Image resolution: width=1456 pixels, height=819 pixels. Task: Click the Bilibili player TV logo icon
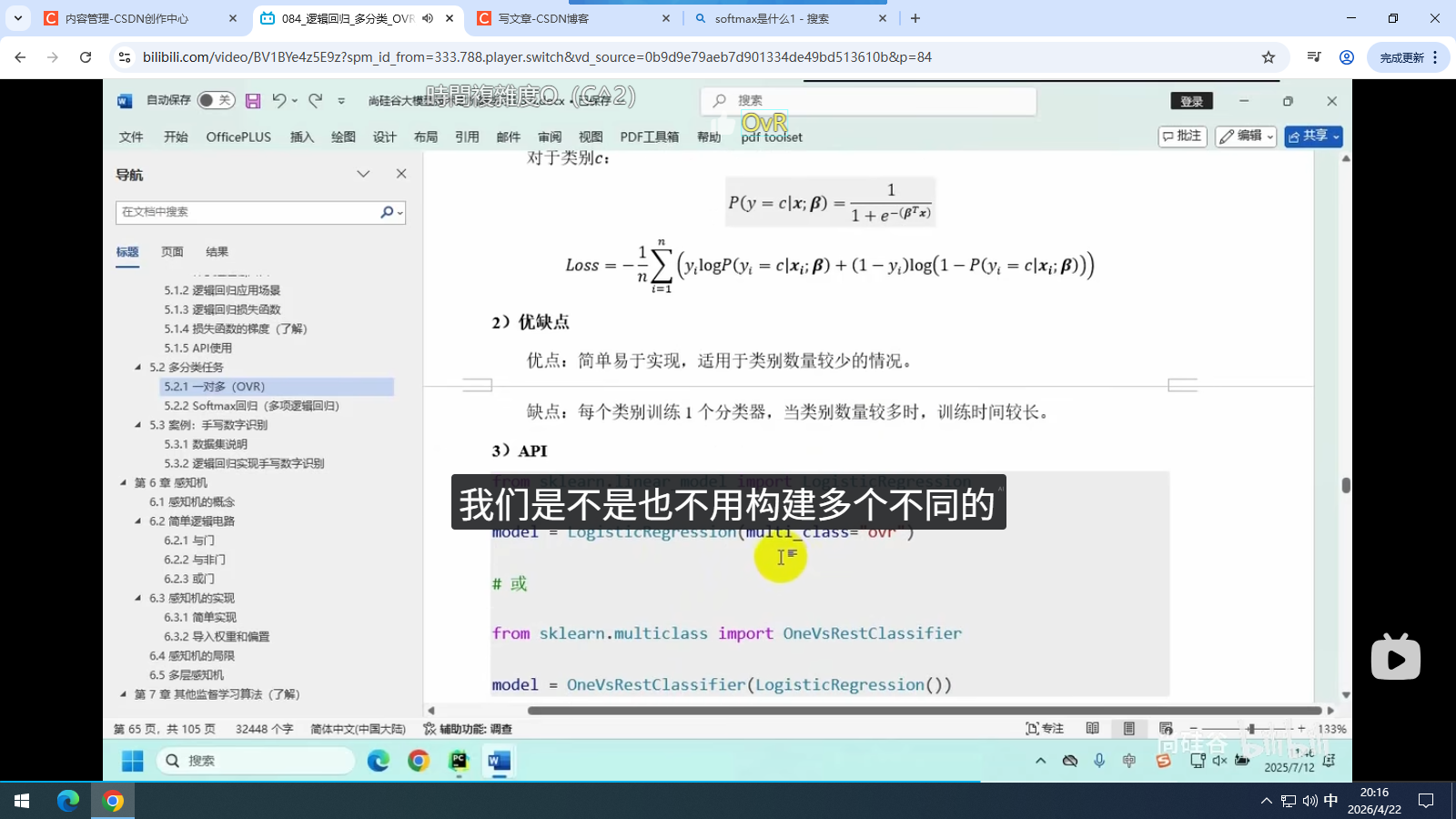click(x=1396, y=657)
